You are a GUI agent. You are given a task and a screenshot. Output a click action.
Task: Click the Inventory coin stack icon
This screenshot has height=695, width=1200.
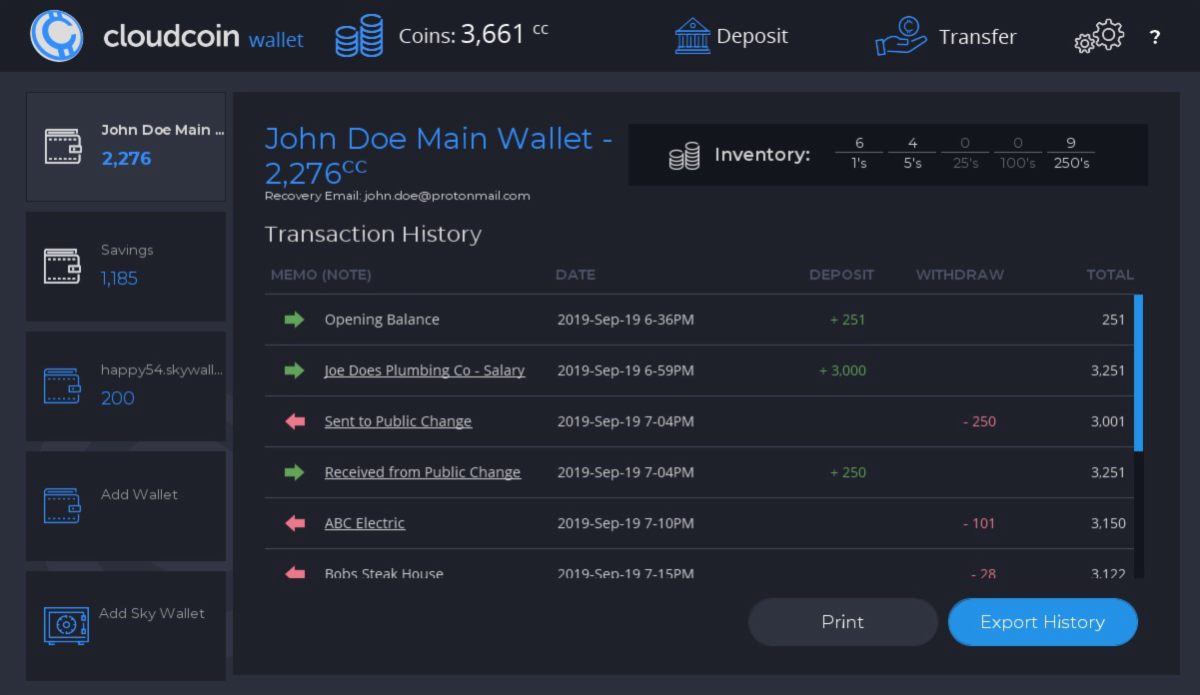click(x=684, y=156)
